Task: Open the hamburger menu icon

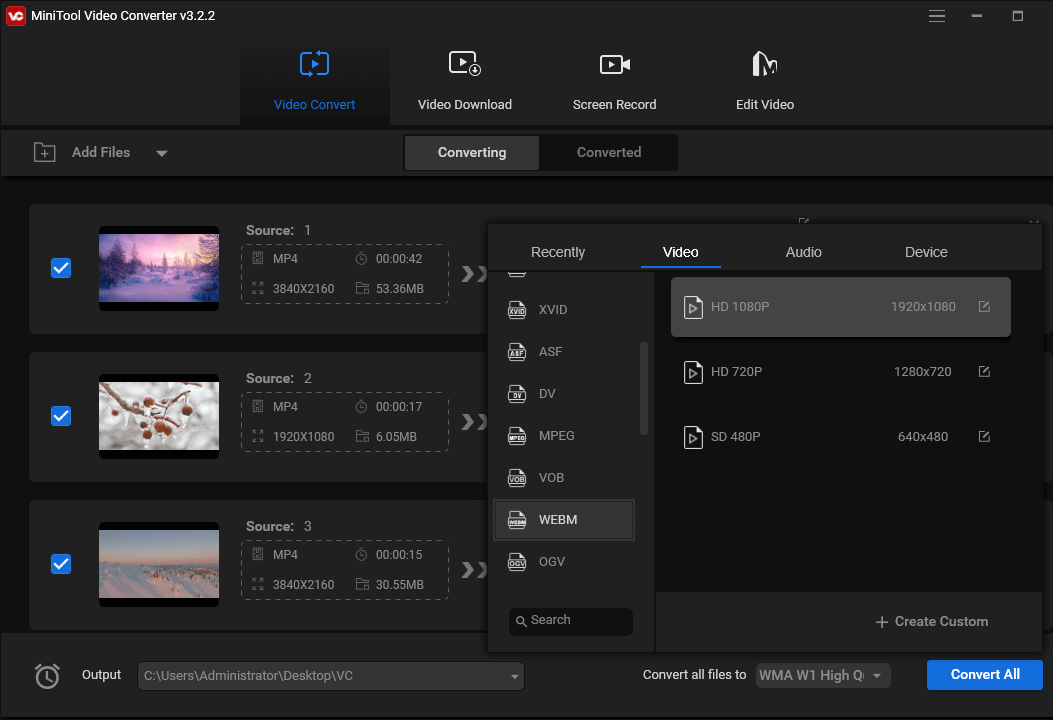Action: tap(937, 15)
